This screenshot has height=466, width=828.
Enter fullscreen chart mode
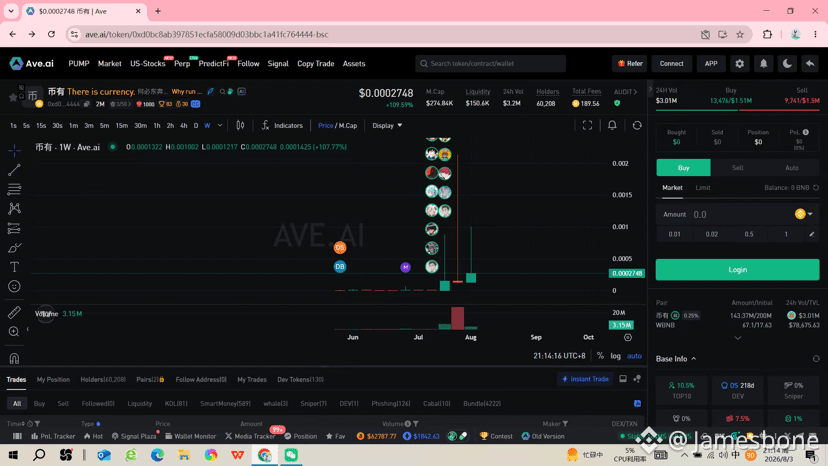click(x=587, y=125)
